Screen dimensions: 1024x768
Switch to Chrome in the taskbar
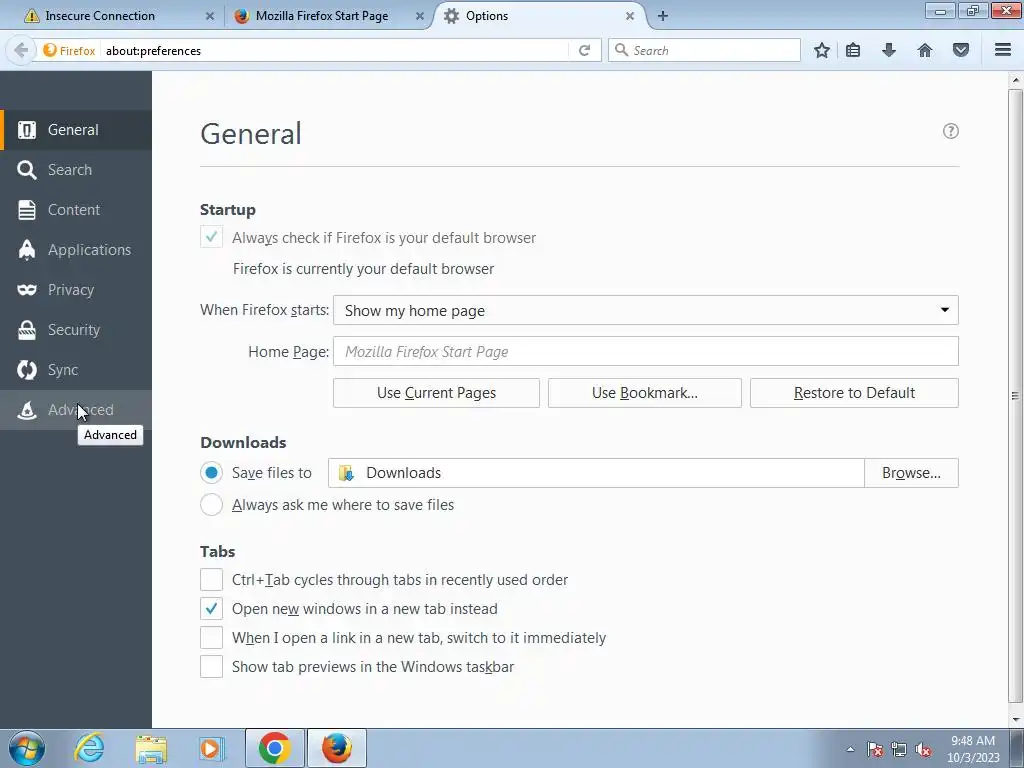(274, 748)
